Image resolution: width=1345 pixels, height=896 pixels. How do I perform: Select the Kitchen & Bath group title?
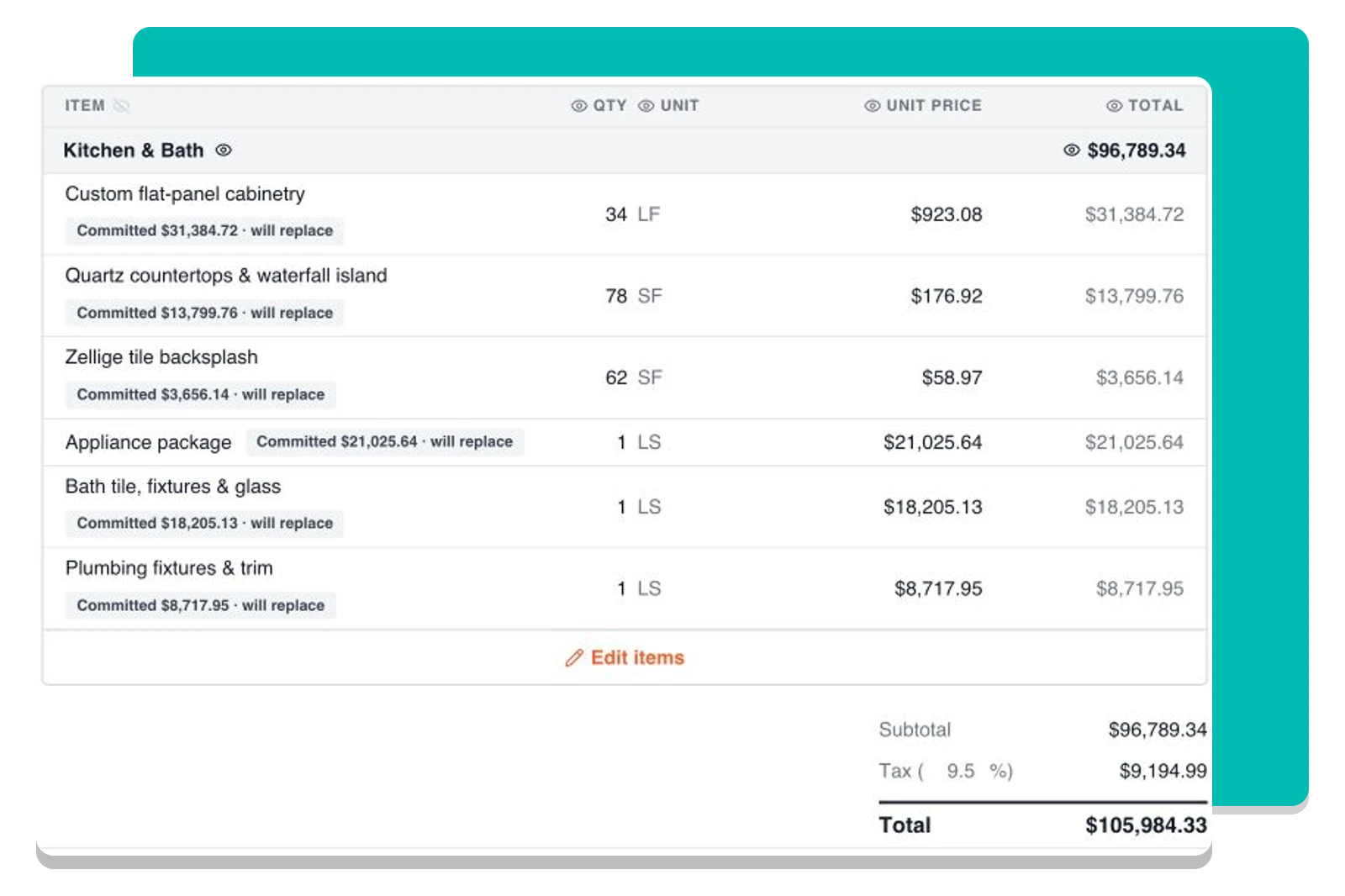tap(134, 150)
